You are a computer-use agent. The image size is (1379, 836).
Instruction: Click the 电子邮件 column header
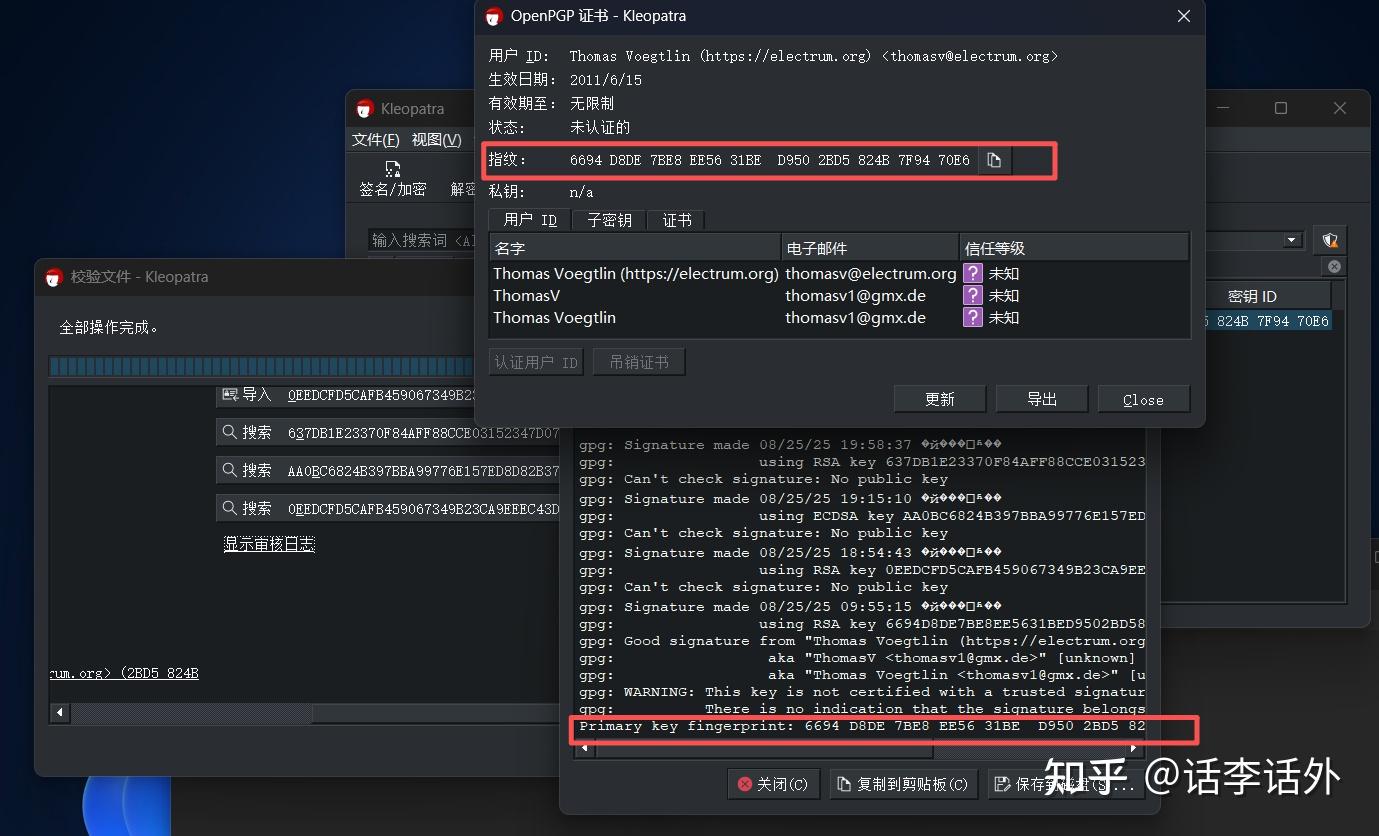tap(870, 248)
